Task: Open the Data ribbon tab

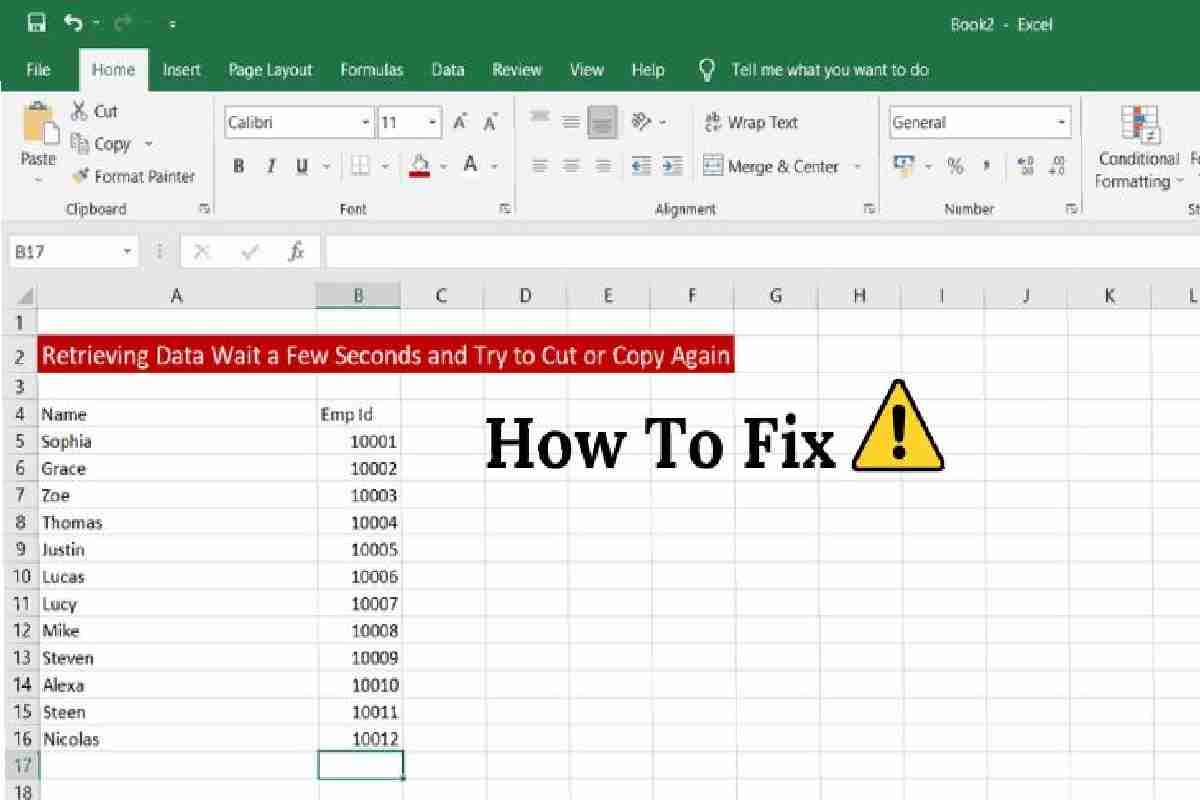Action: tap(447, 70)
